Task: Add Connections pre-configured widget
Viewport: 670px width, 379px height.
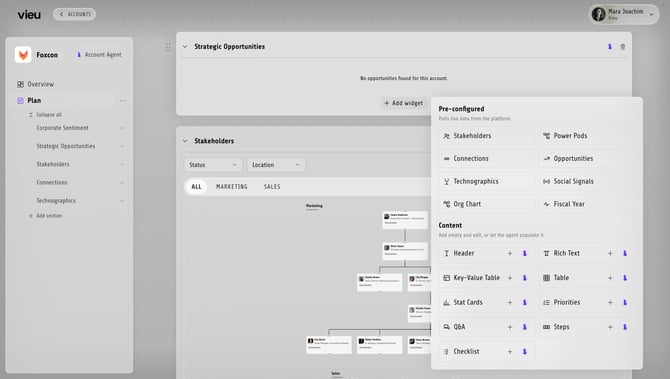Action: click(486, 159)
